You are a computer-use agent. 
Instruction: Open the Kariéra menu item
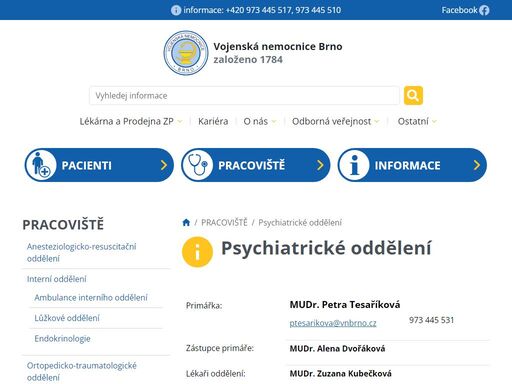point(213,121)
